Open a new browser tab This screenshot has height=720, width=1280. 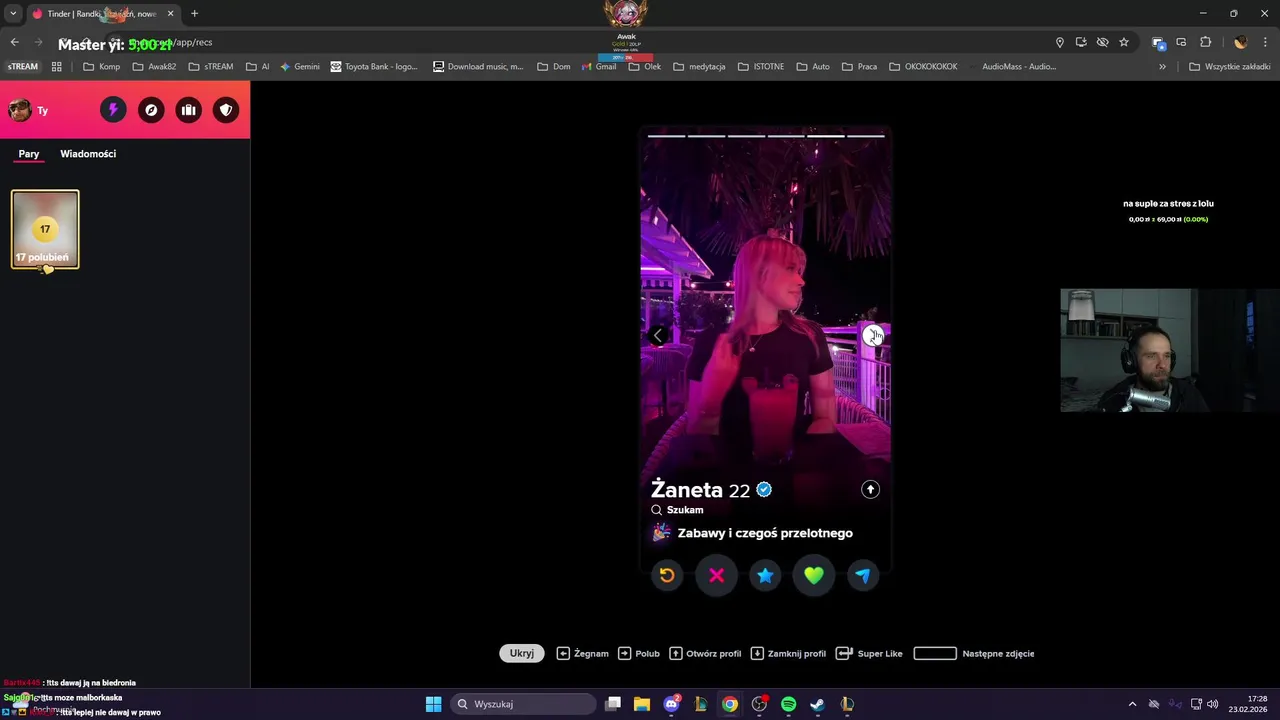(194, 13)
